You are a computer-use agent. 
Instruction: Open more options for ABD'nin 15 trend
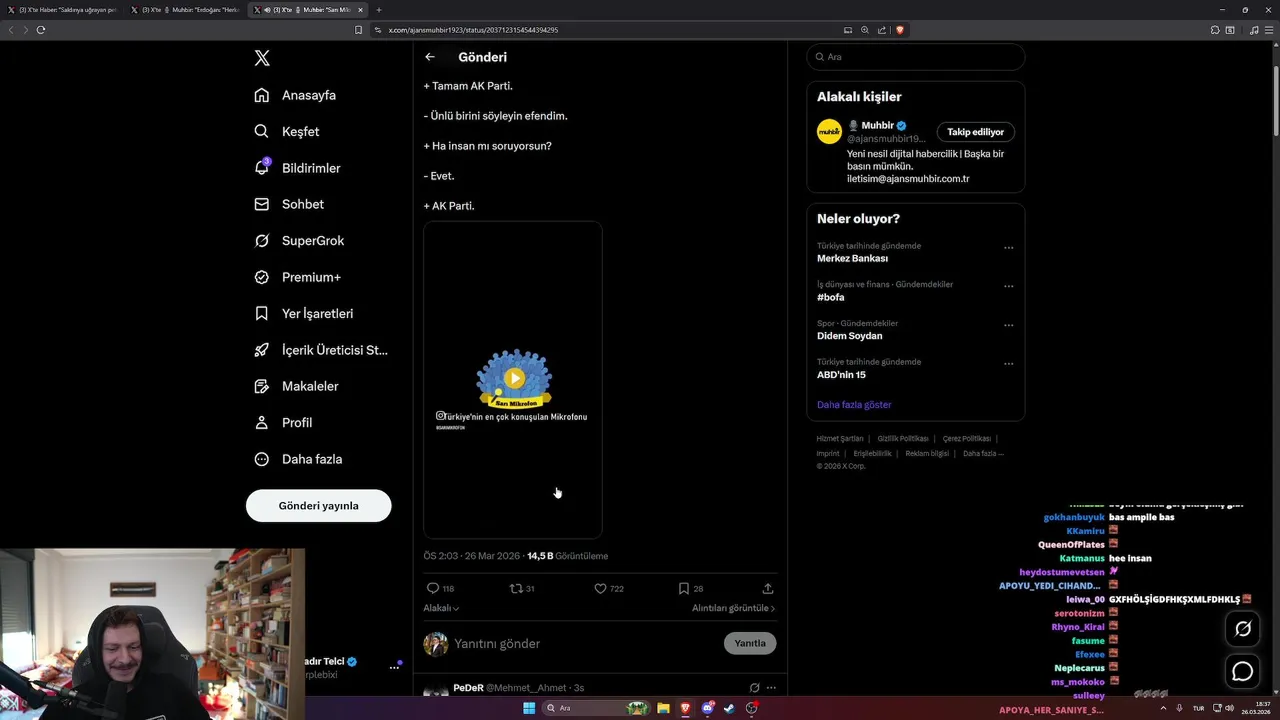(1008, 364)
